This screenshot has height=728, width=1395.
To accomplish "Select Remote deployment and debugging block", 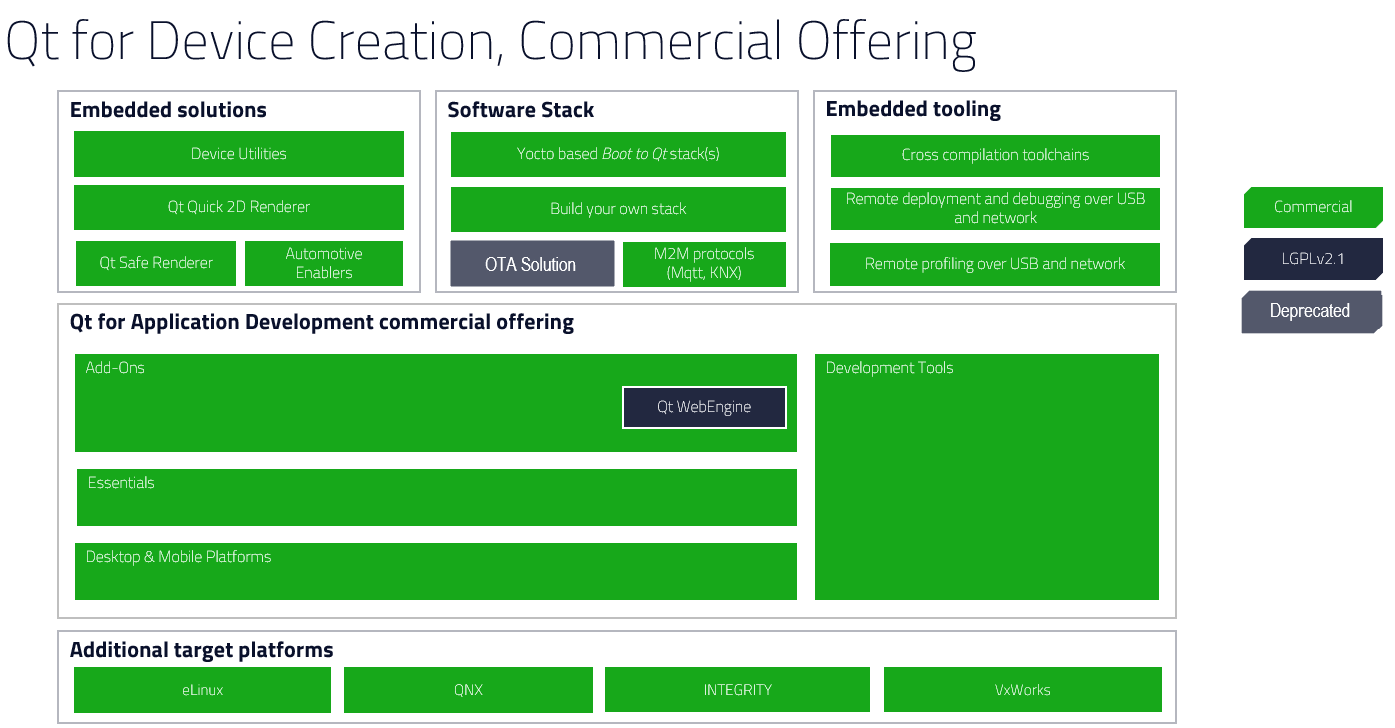I will [x=995, y=208].
